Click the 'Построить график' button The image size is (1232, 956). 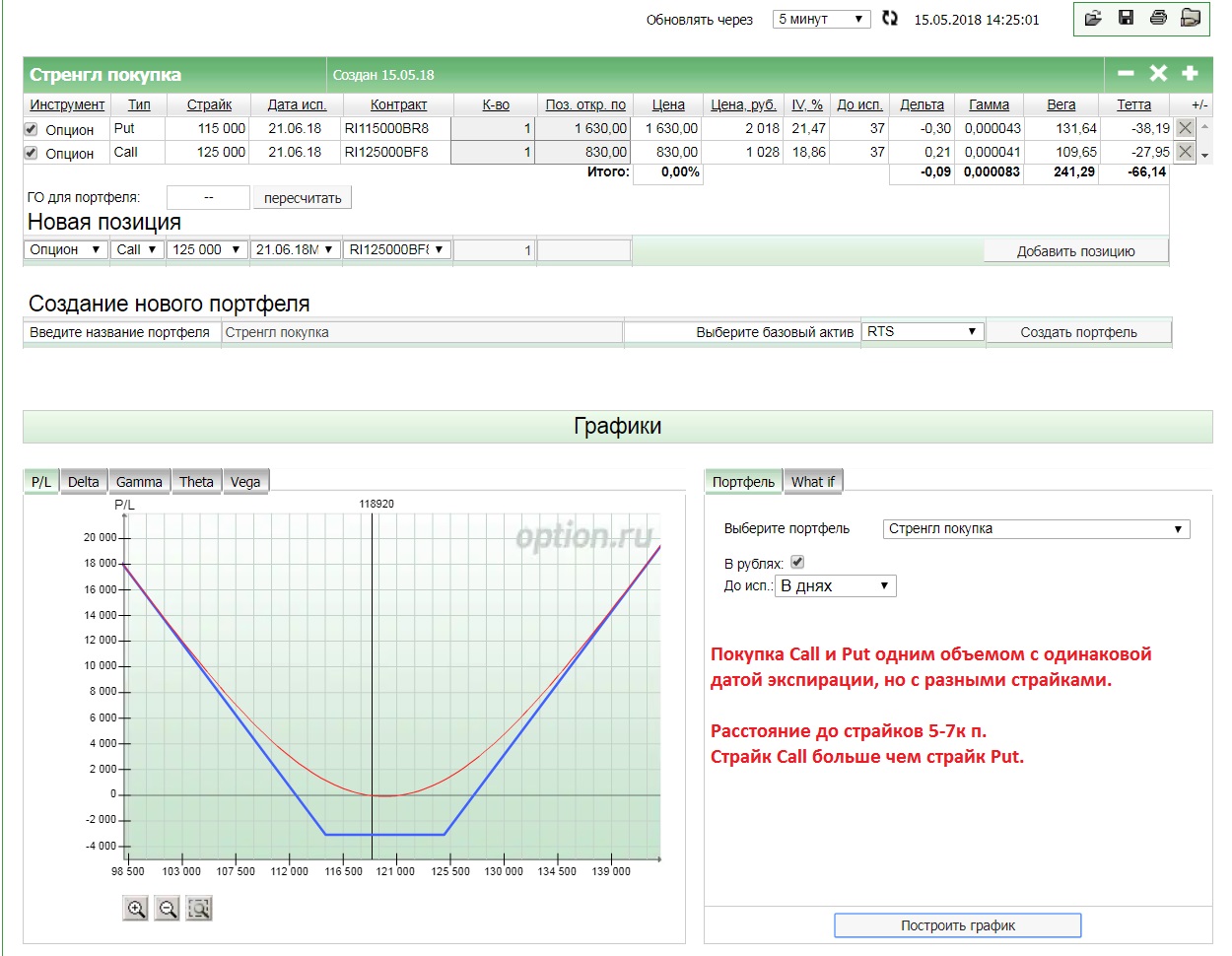tap(957, 925)
